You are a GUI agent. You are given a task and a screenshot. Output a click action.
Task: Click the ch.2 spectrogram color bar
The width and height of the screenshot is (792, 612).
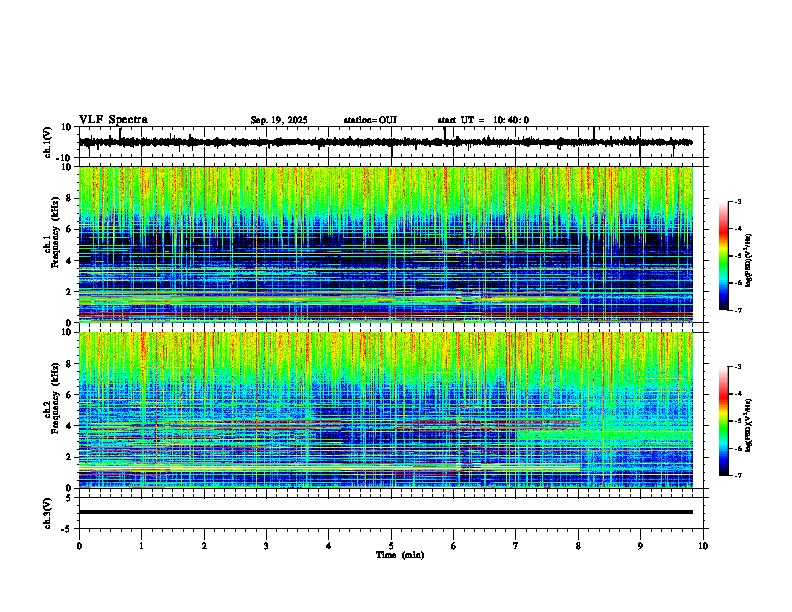[x=724, y=421]
